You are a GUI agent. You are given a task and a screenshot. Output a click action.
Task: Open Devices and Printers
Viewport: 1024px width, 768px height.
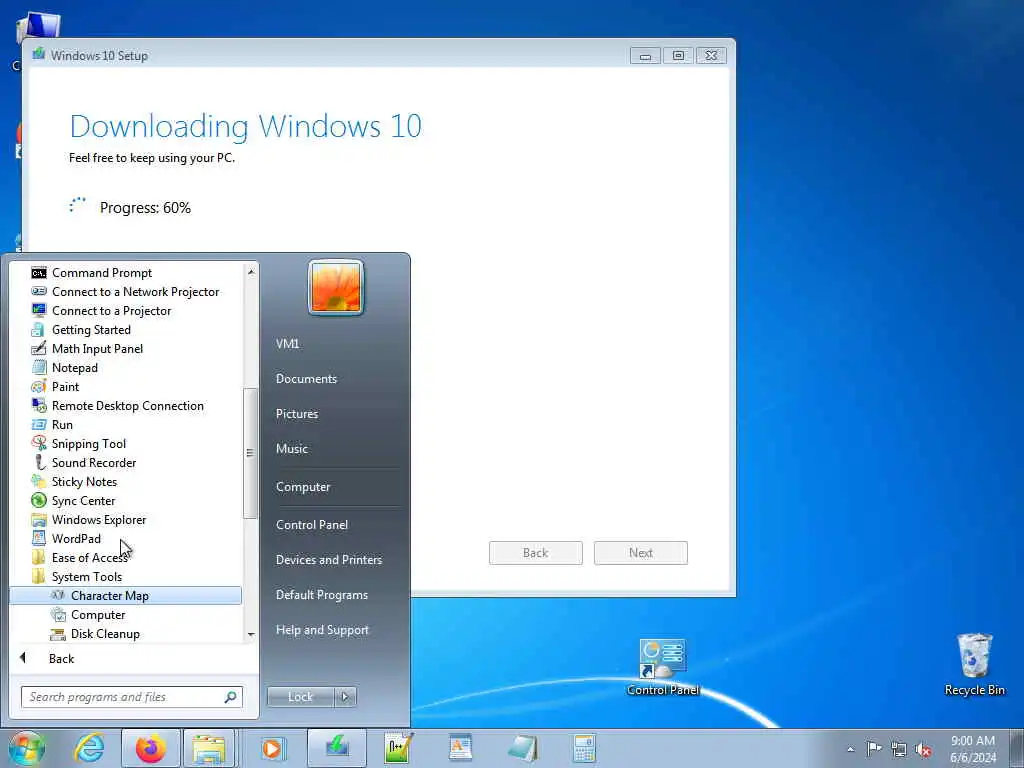click(328, 560)
